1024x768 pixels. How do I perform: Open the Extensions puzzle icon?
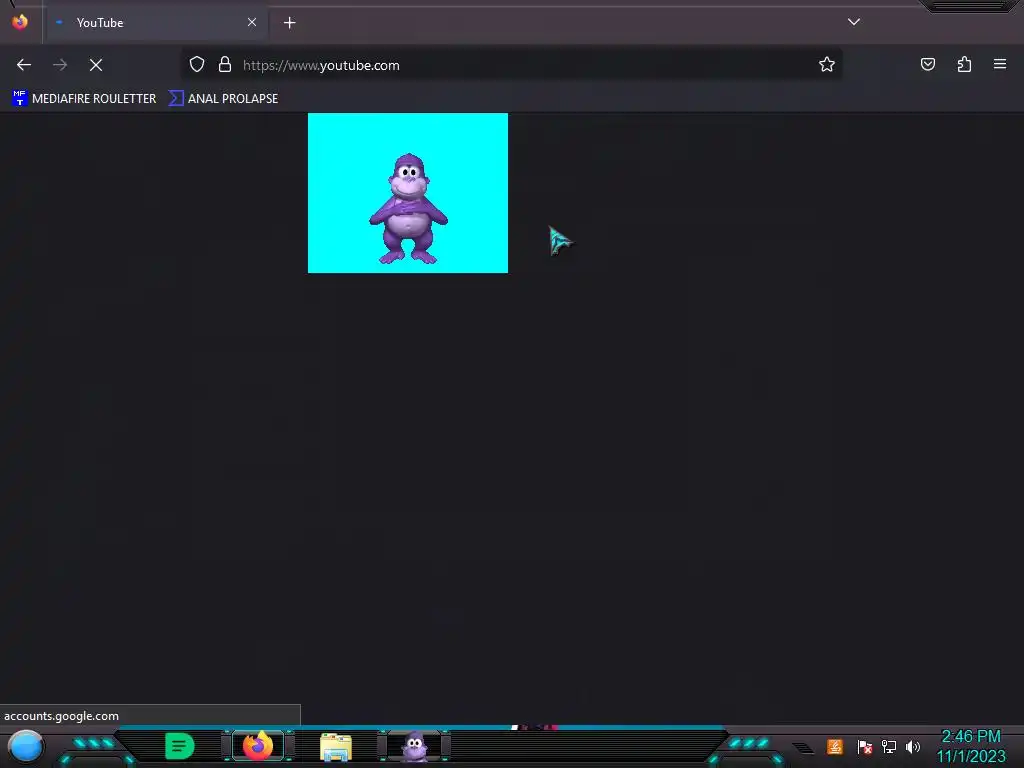coord(964,64)
